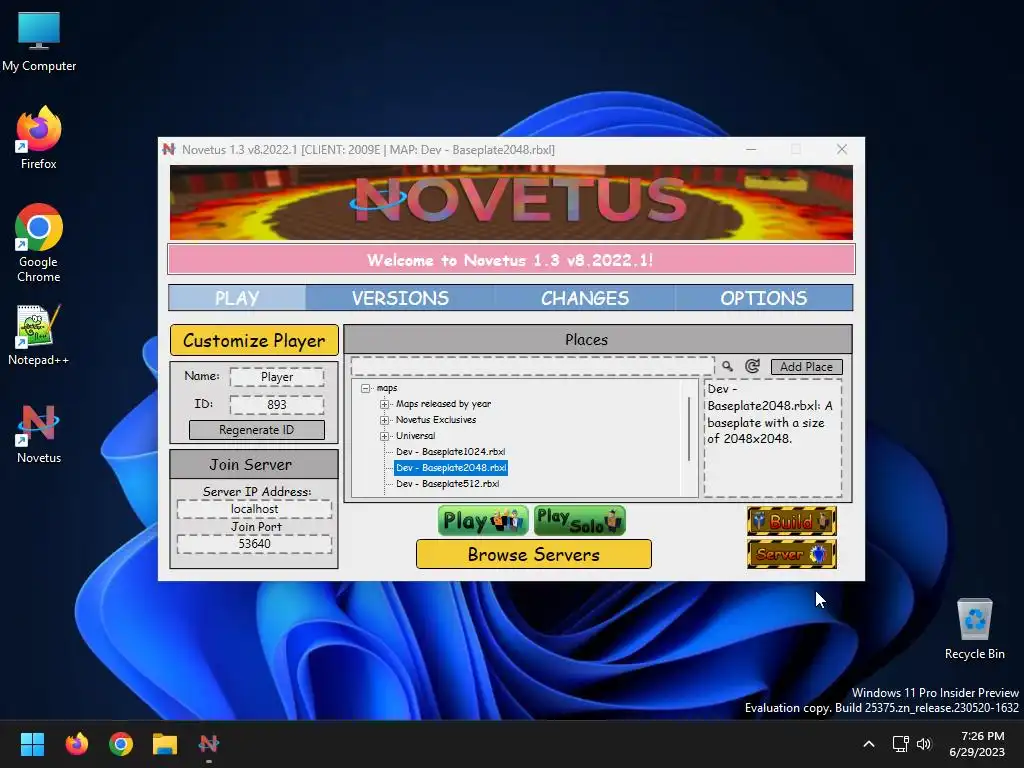Open My Computer desktop icon

pyautogui.click(x=39, y=41)
